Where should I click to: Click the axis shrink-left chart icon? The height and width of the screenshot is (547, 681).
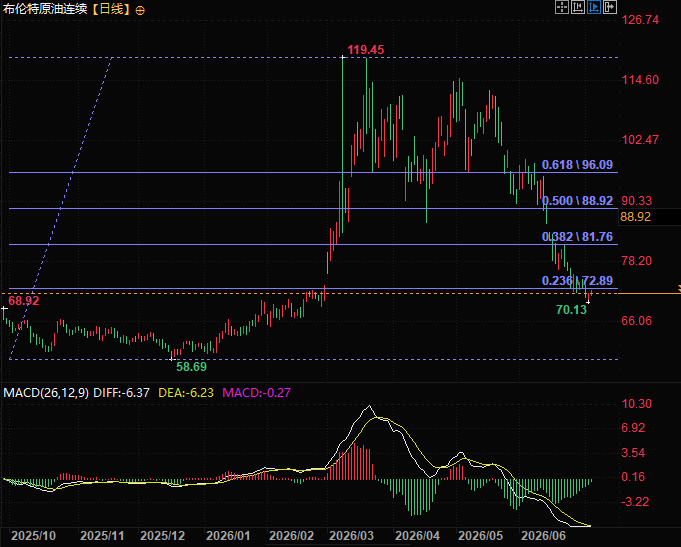[578, 7]
